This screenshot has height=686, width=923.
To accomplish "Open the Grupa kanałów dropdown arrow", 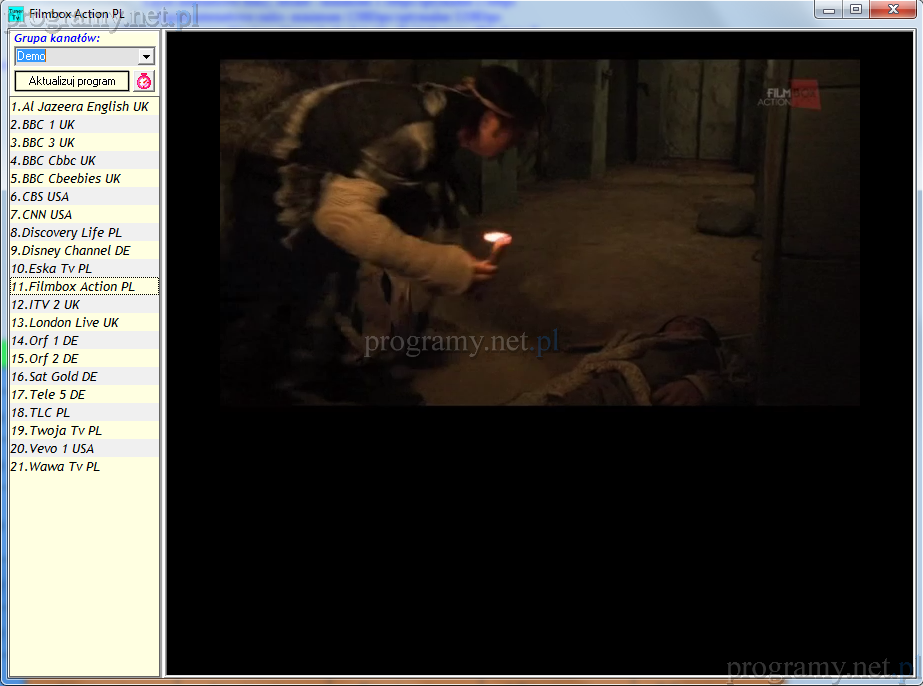I will (x=146, y=57).
